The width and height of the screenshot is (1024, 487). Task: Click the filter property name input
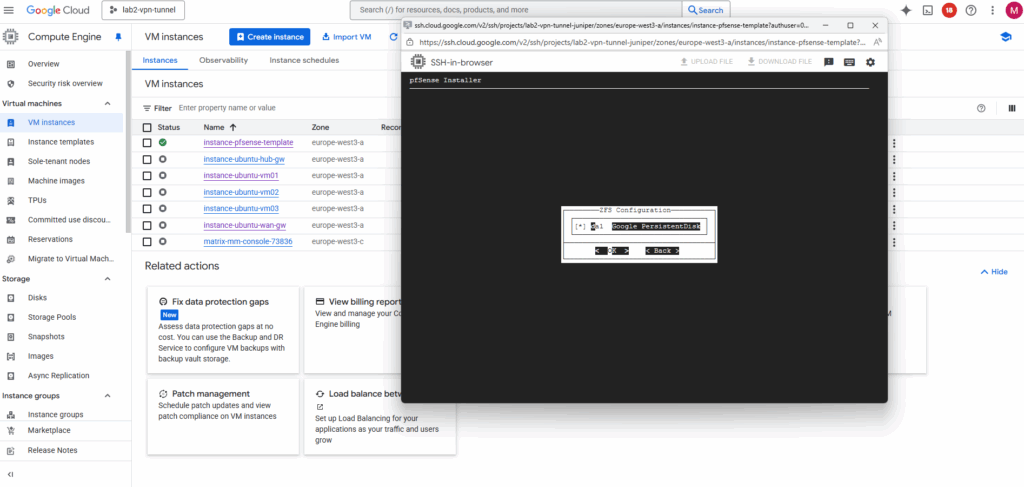pos(227,108)
